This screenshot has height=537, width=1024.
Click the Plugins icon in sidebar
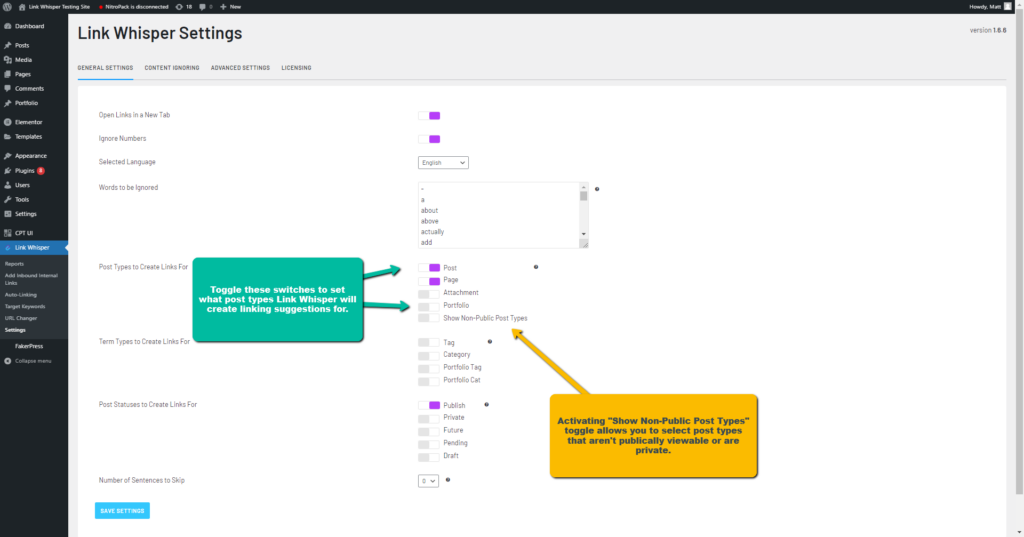tap(8, 171)
